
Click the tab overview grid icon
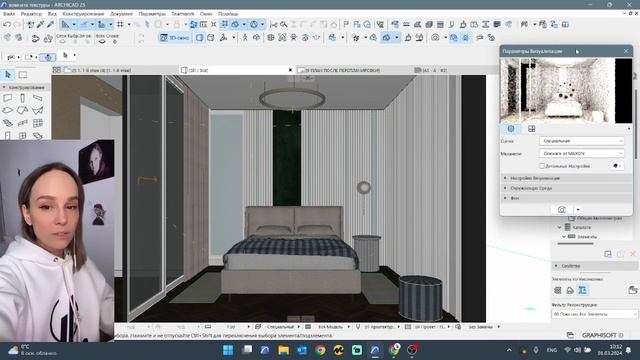coord(57,70)
